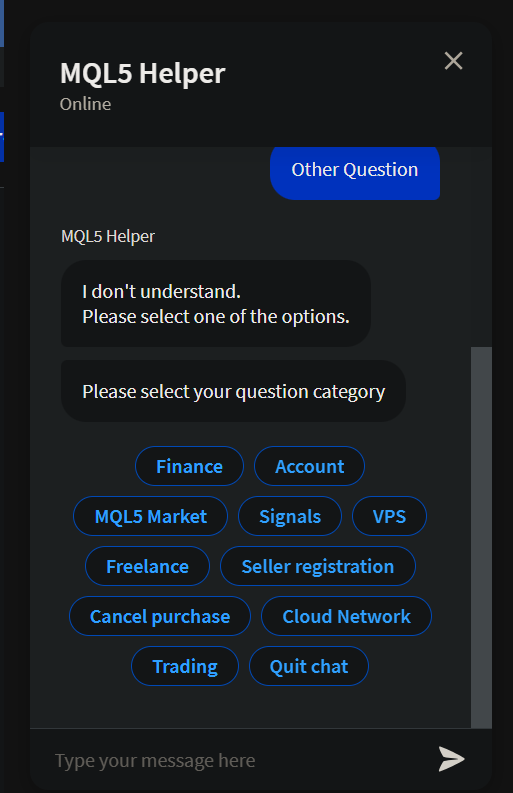The image size is (513, 793).
Task: Choose the VPS category
Action: (x=389, y=516)
